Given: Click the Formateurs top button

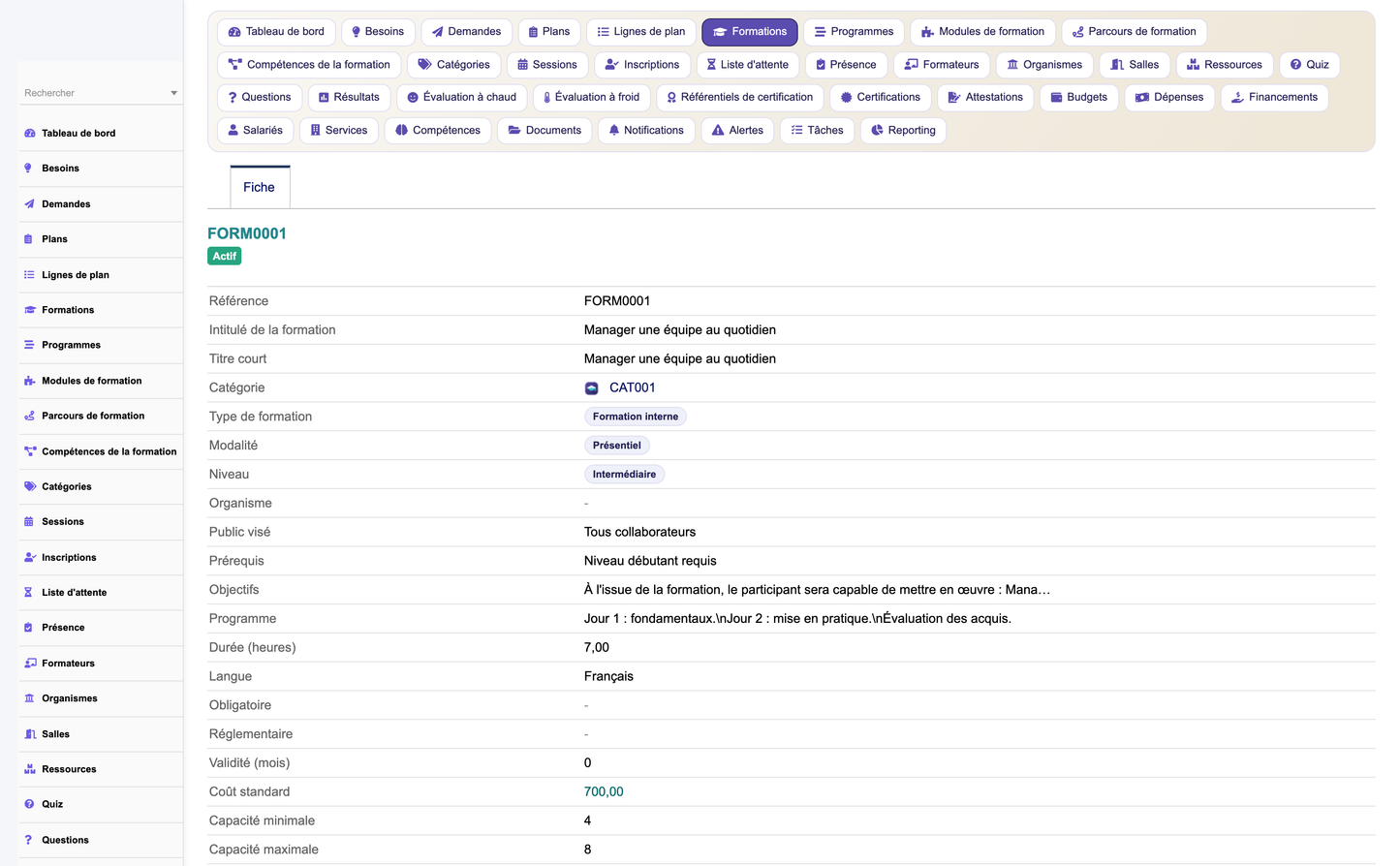Looking at the screenshot, I should pyautogui.click(x=942, y=65).
